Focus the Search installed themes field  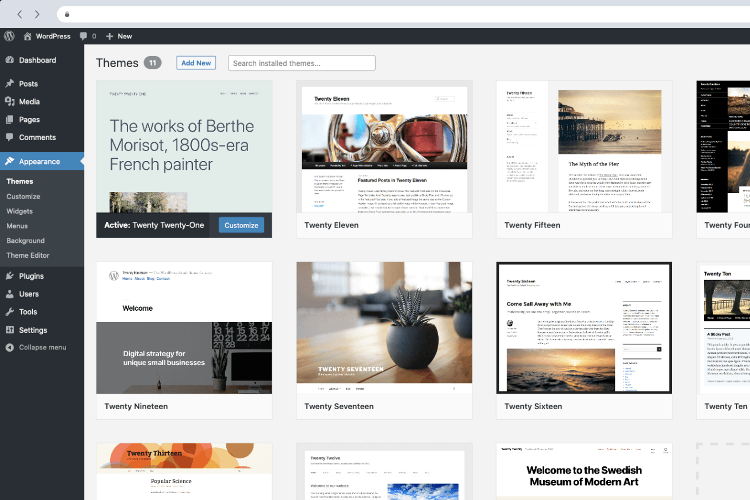click(302, 63)
